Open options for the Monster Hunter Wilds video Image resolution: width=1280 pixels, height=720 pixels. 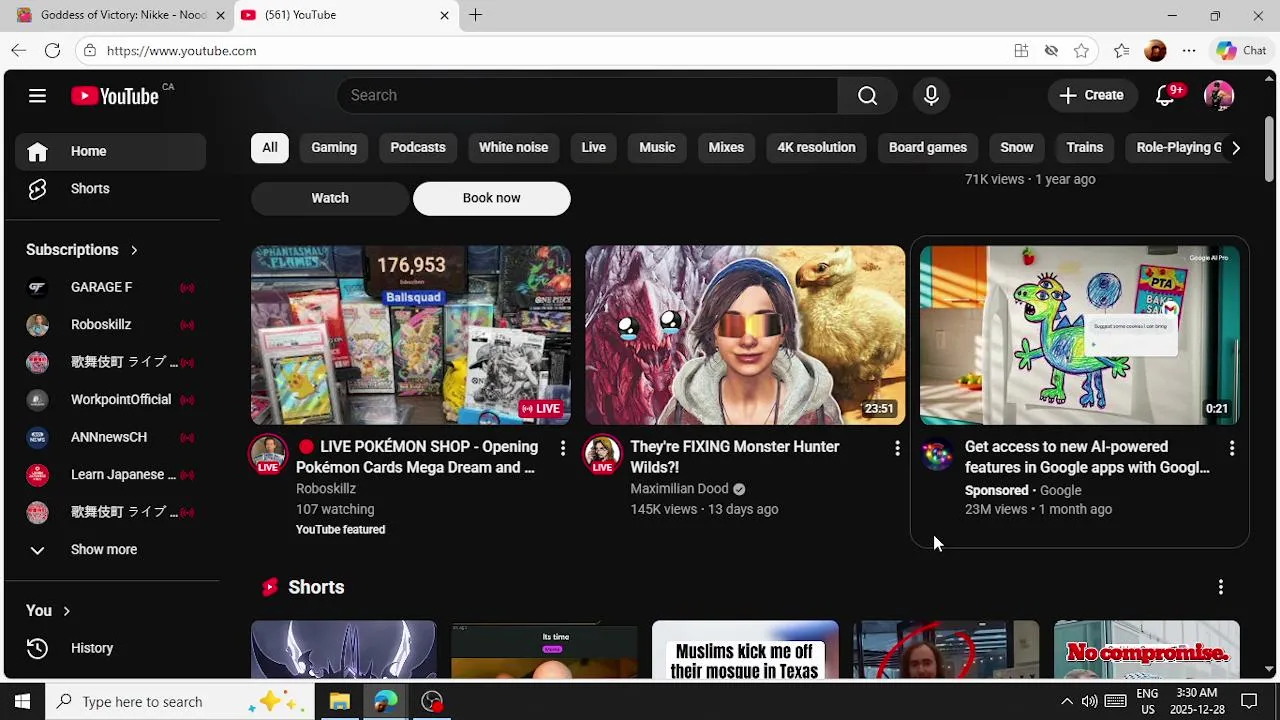tap(897, 449)
